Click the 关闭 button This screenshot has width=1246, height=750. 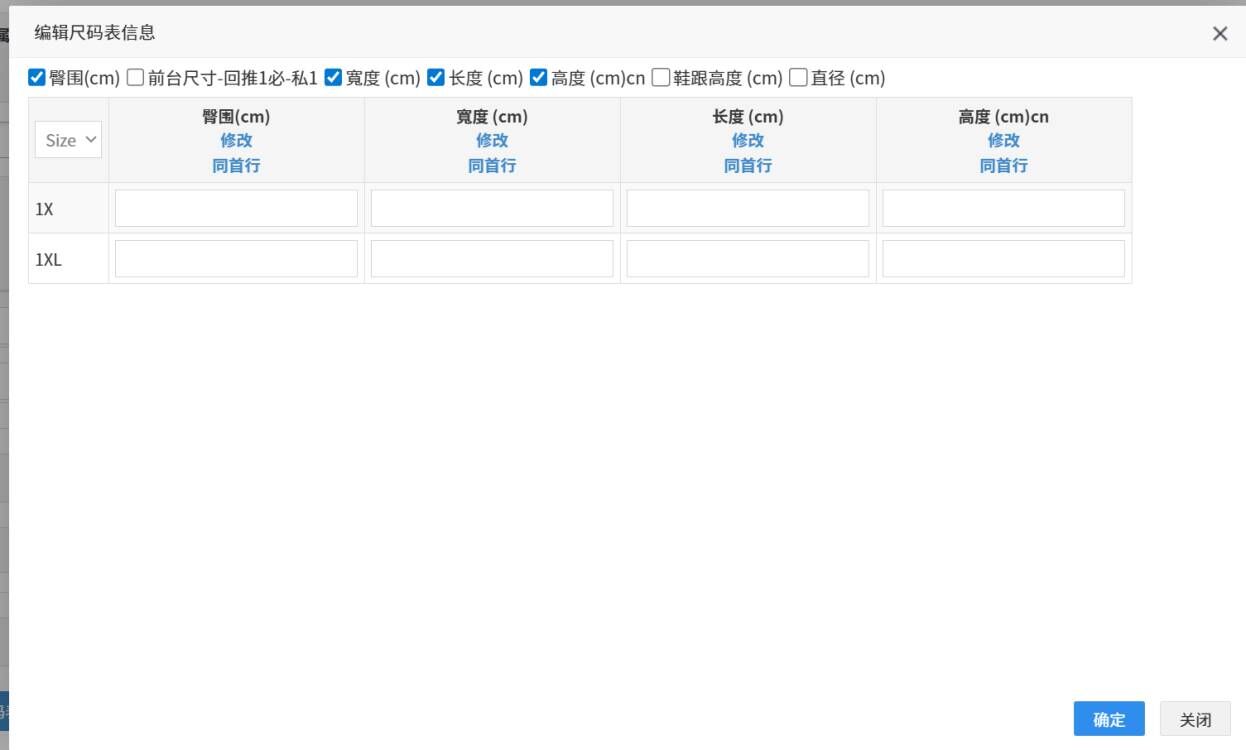1195,719
